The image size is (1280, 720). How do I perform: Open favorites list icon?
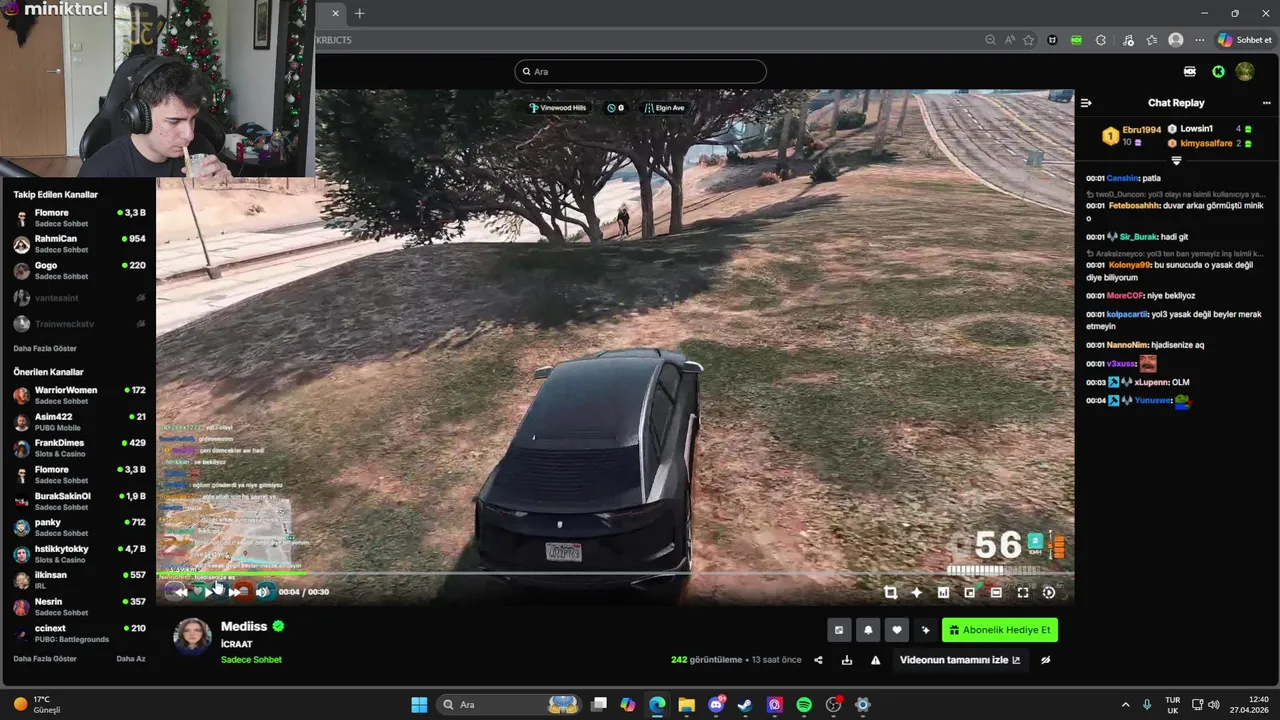point(1152,40)
